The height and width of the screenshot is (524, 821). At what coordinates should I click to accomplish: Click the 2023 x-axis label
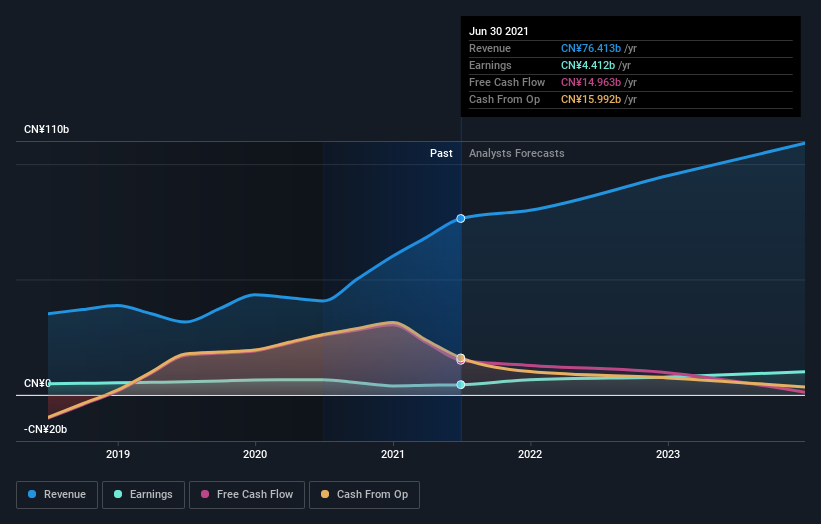[x=668, y=454]
